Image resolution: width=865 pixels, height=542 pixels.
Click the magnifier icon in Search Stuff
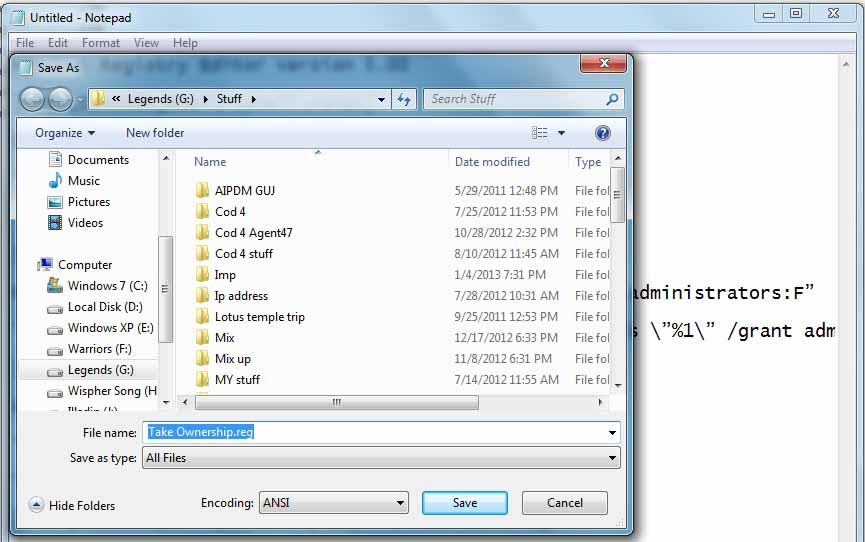tap(612, 99)
